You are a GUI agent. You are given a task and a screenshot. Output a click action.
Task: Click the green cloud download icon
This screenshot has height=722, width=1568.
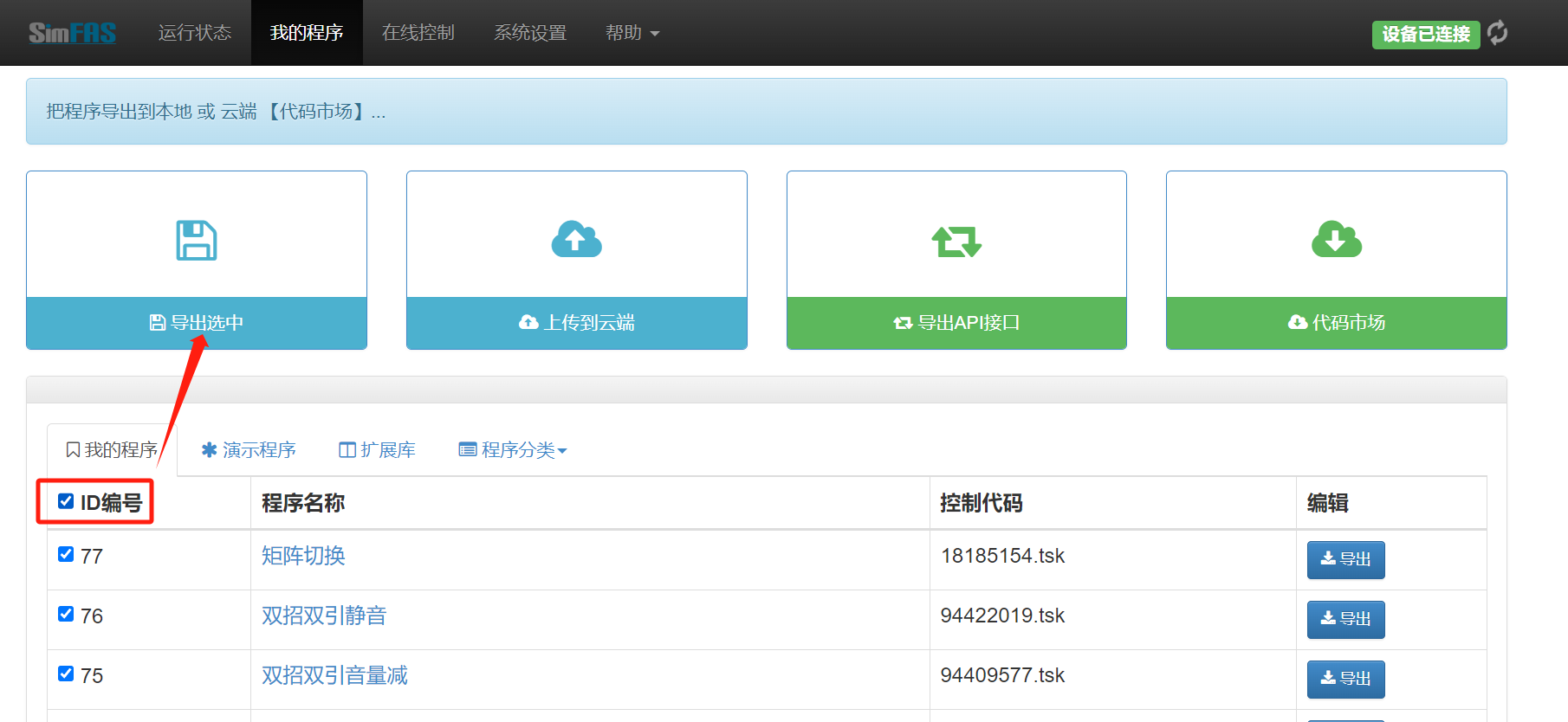[x=1336, y=240]
